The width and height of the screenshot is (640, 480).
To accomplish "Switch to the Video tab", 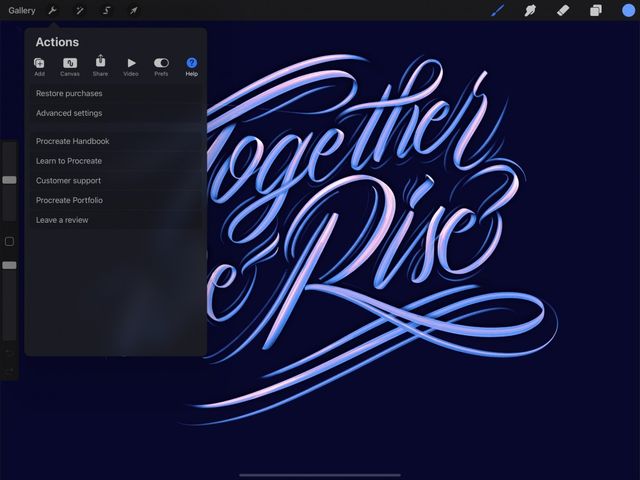I will 131,66.
